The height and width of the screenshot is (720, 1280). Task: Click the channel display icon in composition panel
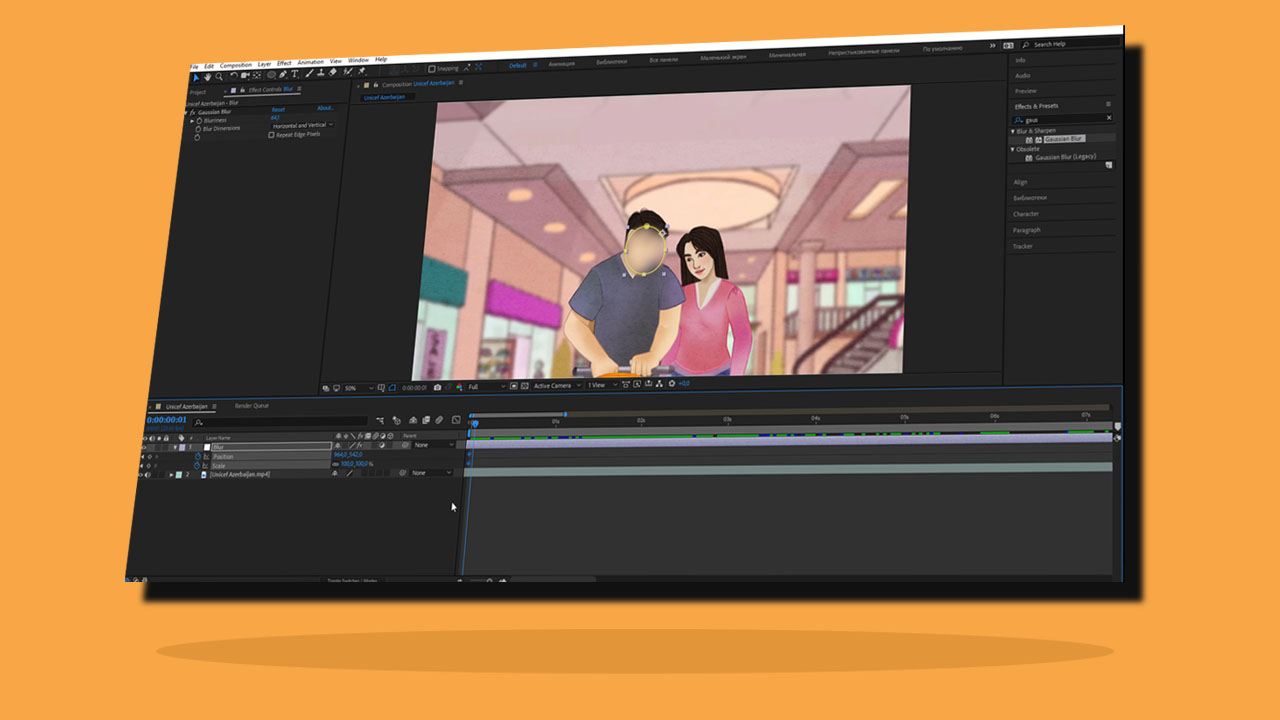[458, 386]
